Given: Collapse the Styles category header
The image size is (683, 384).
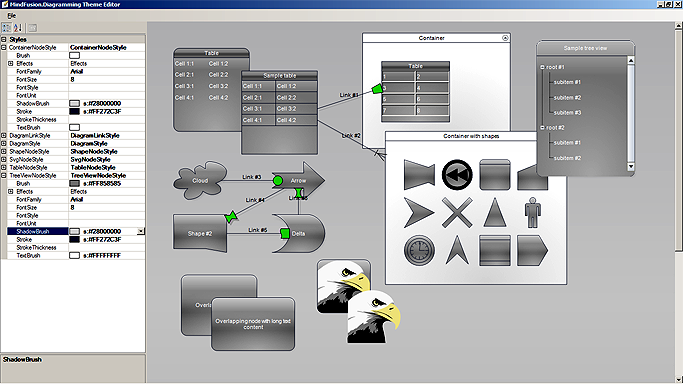Looking at the screenshot, I should tap(3, 39).
